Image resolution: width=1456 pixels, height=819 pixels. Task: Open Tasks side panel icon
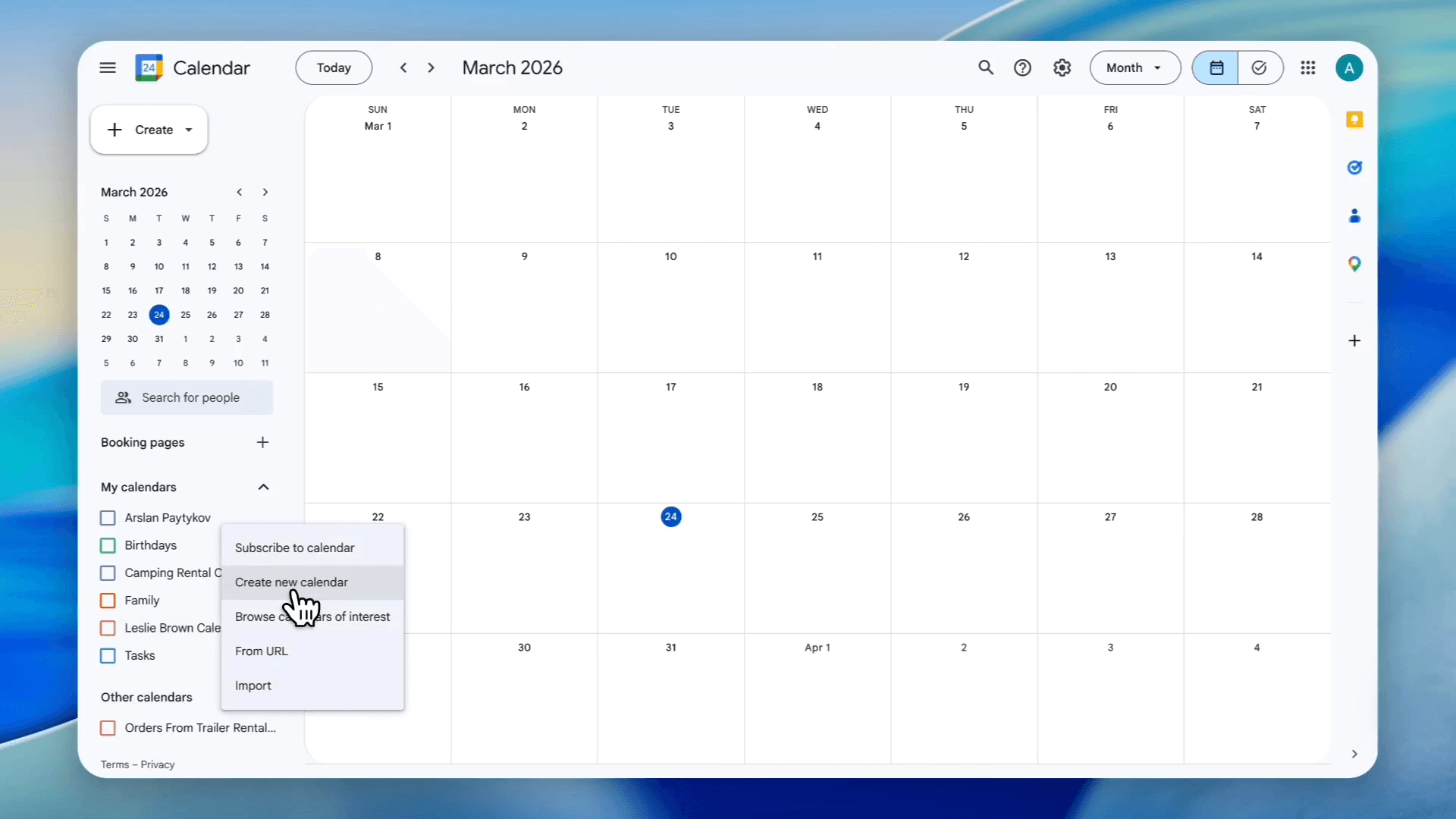(x=1354, y=168)
